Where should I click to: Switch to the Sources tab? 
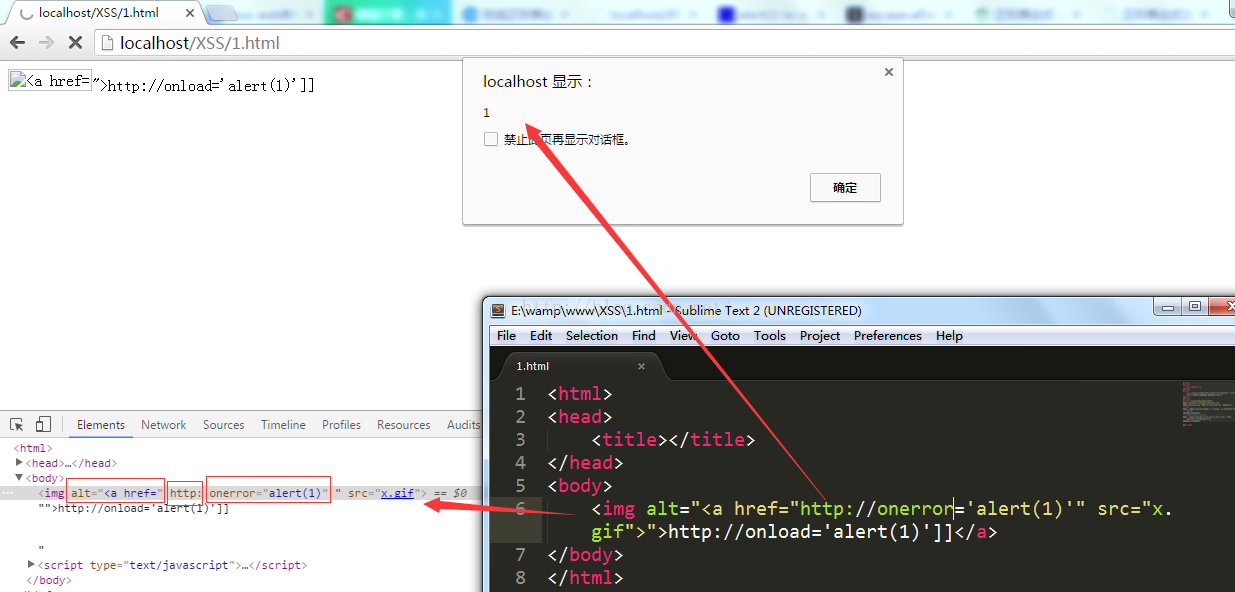(x=224, y=425)
